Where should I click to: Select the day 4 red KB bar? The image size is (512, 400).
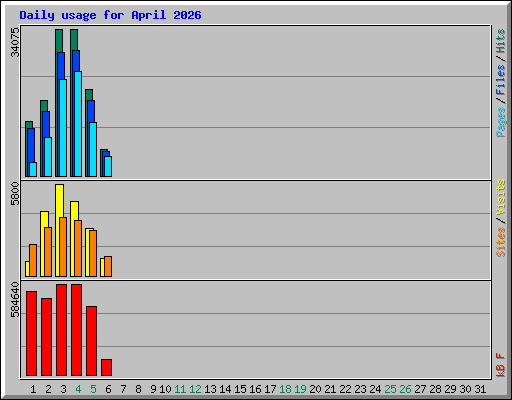coord(76,330)
